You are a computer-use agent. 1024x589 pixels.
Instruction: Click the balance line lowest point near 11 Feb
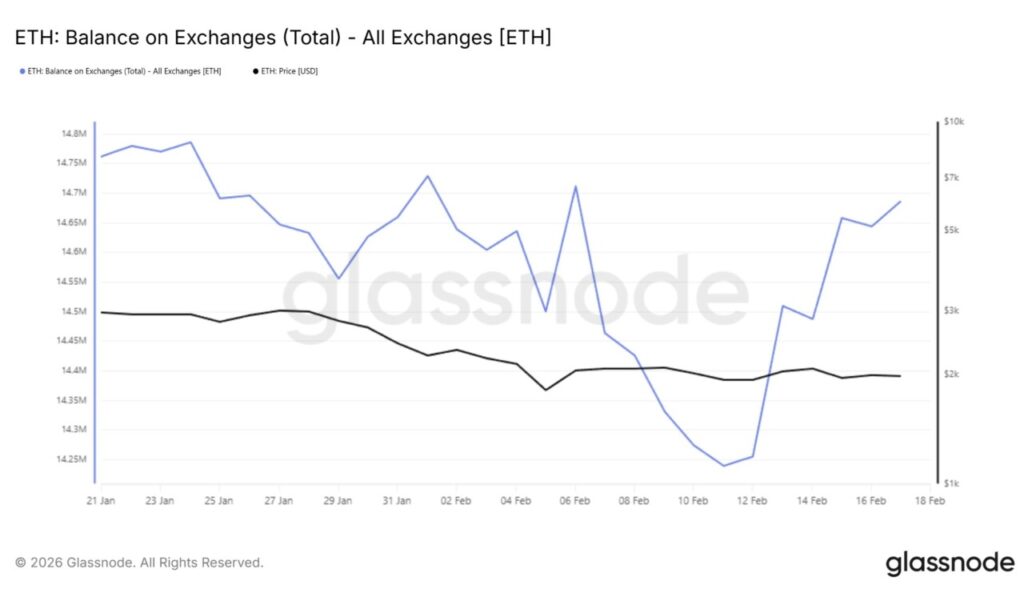coord(723,465)
